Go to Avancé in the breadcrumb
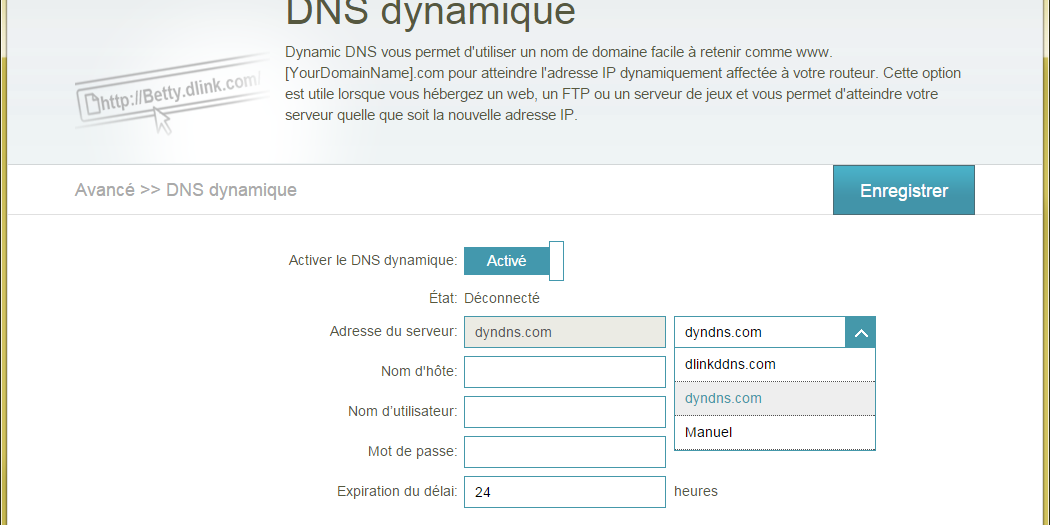 [x=104, y=190]
